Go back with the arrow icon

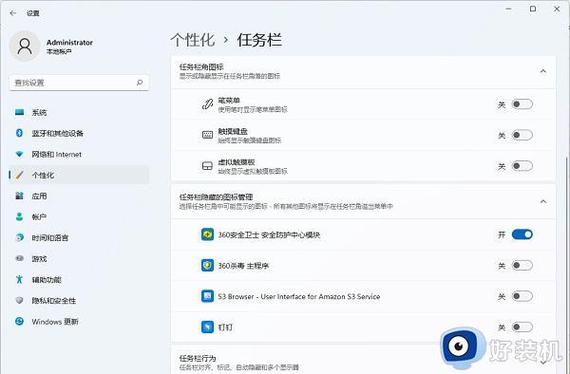pyautogui.click(x=13, y=13)
